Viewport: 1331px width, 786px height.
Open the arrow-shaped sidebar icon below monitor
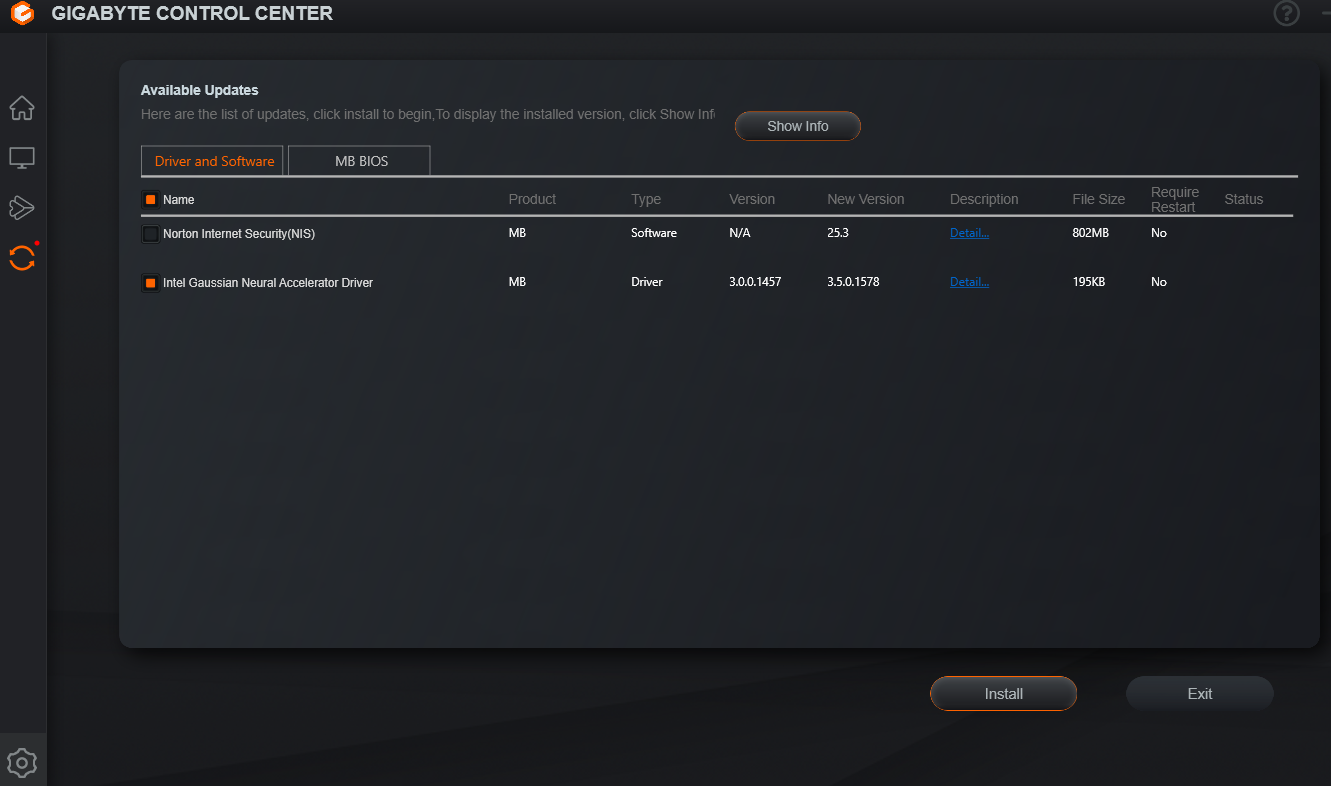pos(22,207)
